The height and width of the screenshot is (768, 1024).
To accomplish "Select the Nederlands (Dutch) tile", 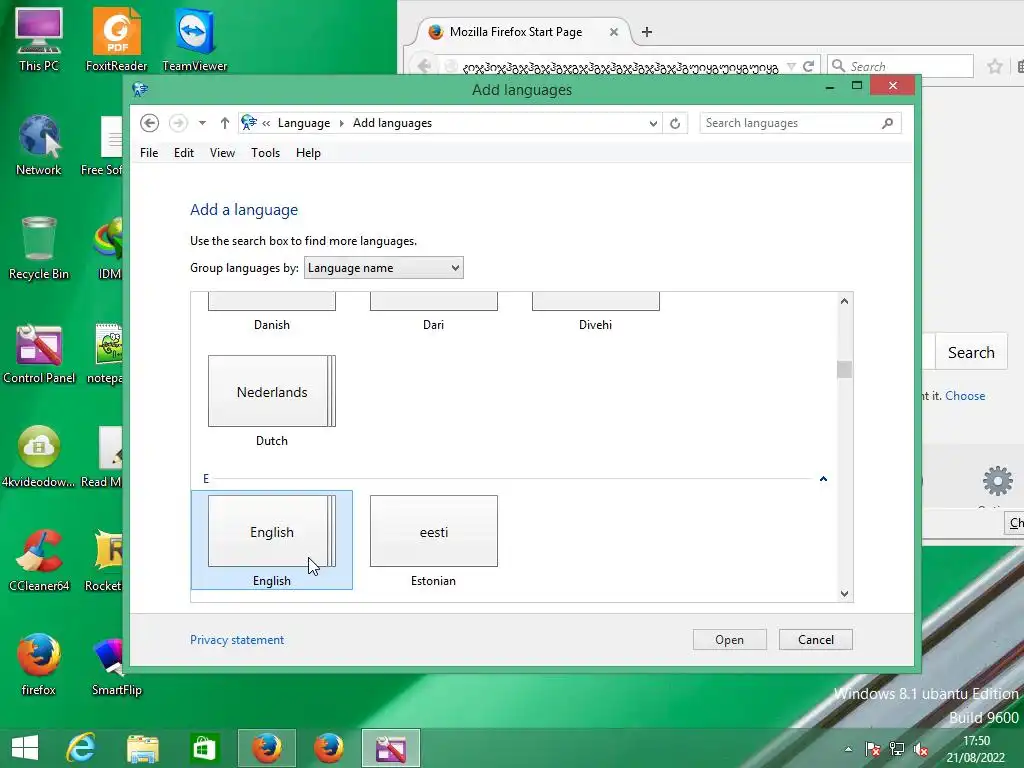I will coord(272,401).
